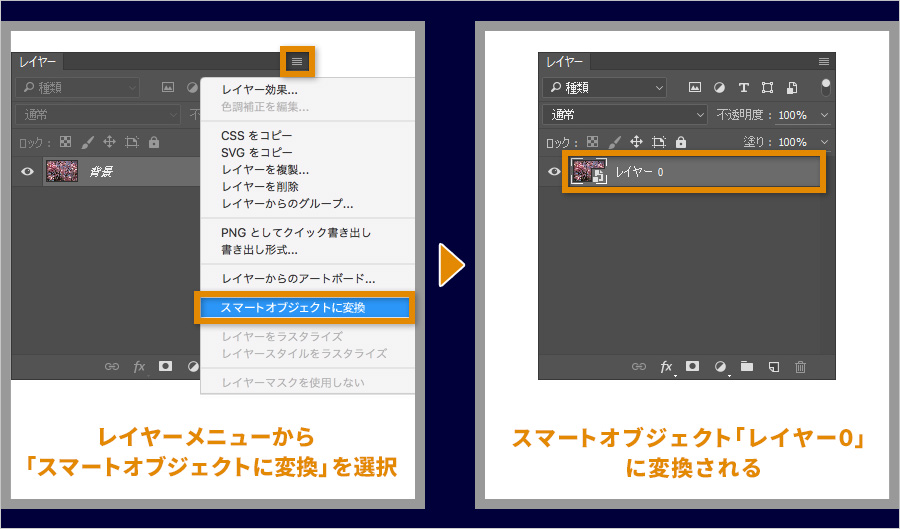The width and height of the screenshot is (900, 529).
Task: Filter by adjustment layers in right panel
Action: pos(719,88)
